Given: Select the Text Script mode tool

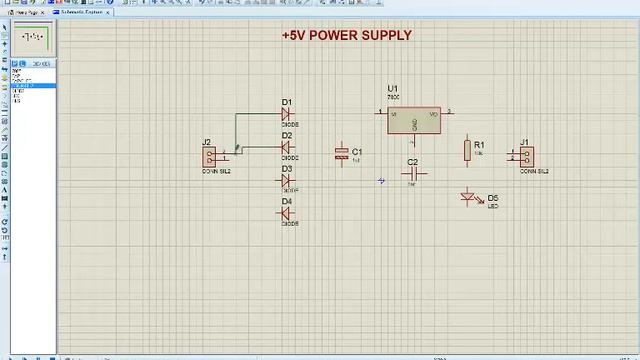Looking at the screenshot, I should 4,60.
